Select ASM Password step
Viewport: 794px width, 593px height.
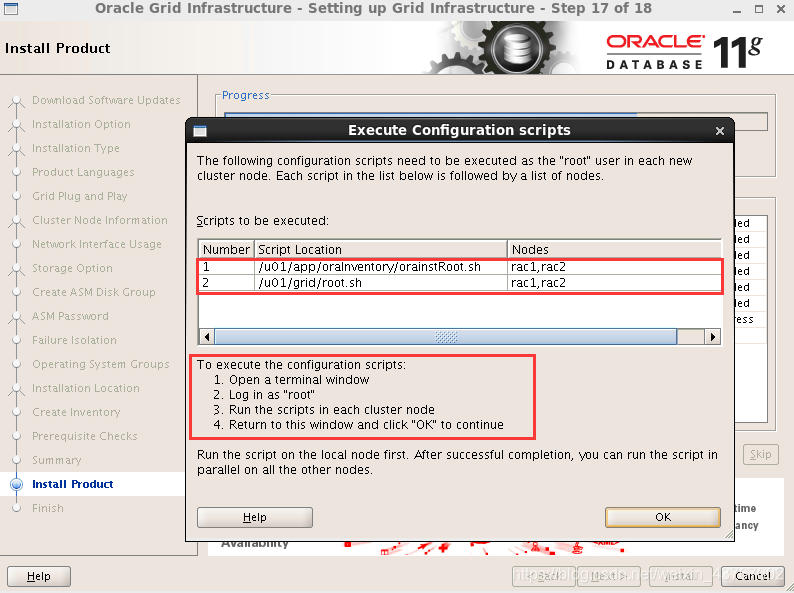(70, 316)
